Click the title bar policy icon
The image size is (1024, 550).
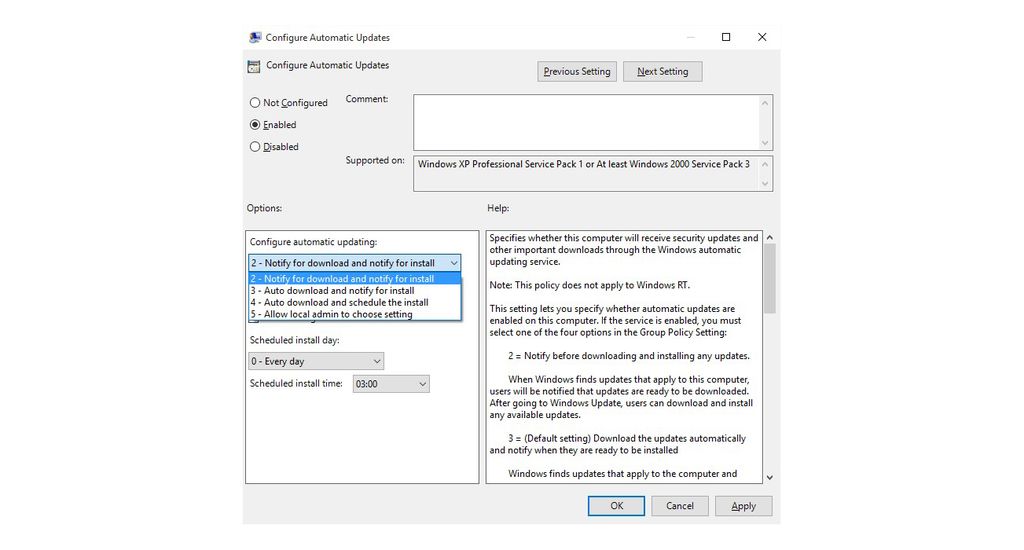(x=255, y=37)
